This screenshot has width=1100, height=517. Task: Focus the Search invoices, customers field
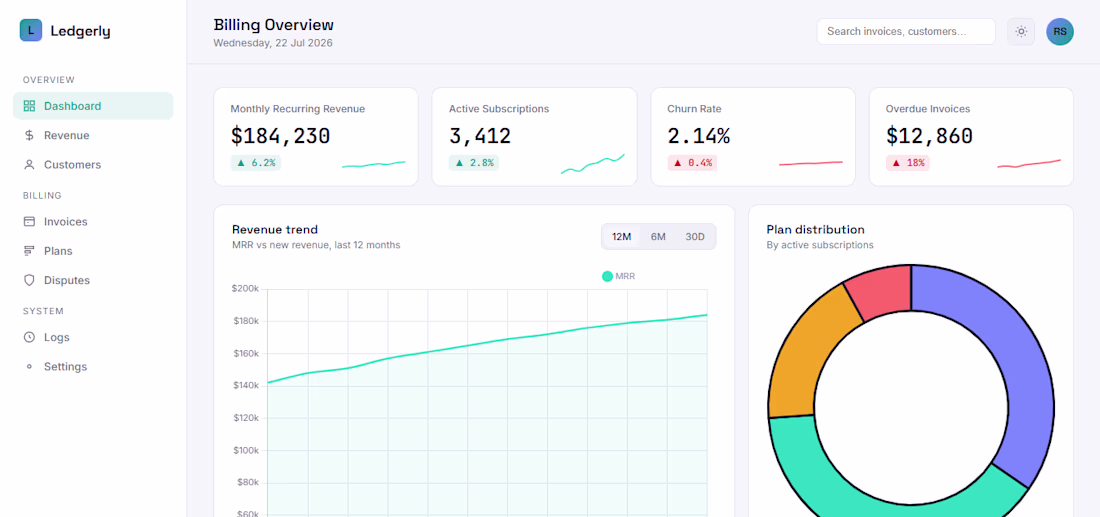pyautogui.click(x=906, y=32)
